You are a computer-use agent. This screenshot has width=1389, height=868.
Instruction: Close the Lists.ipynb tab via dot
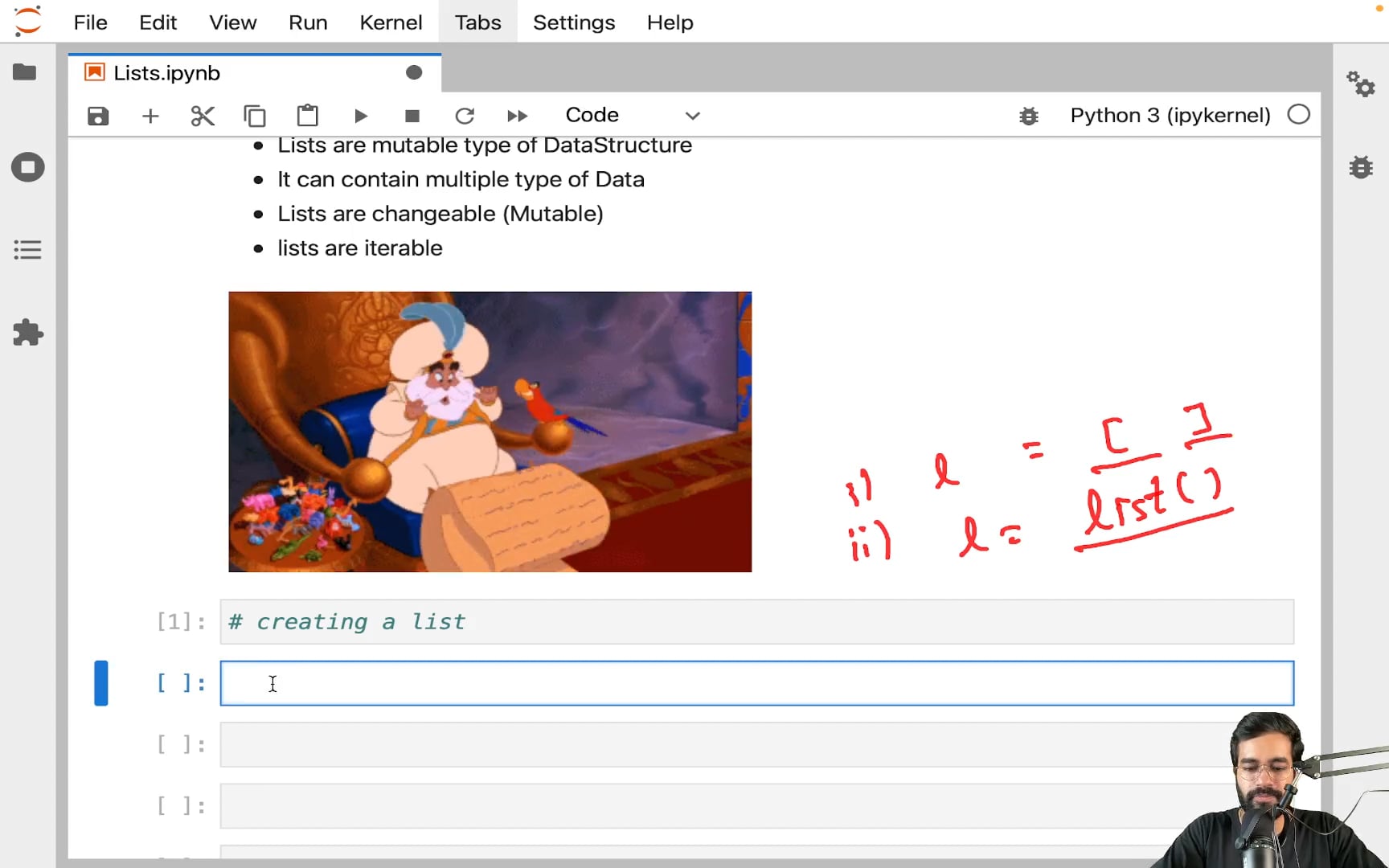coord(414,73)
